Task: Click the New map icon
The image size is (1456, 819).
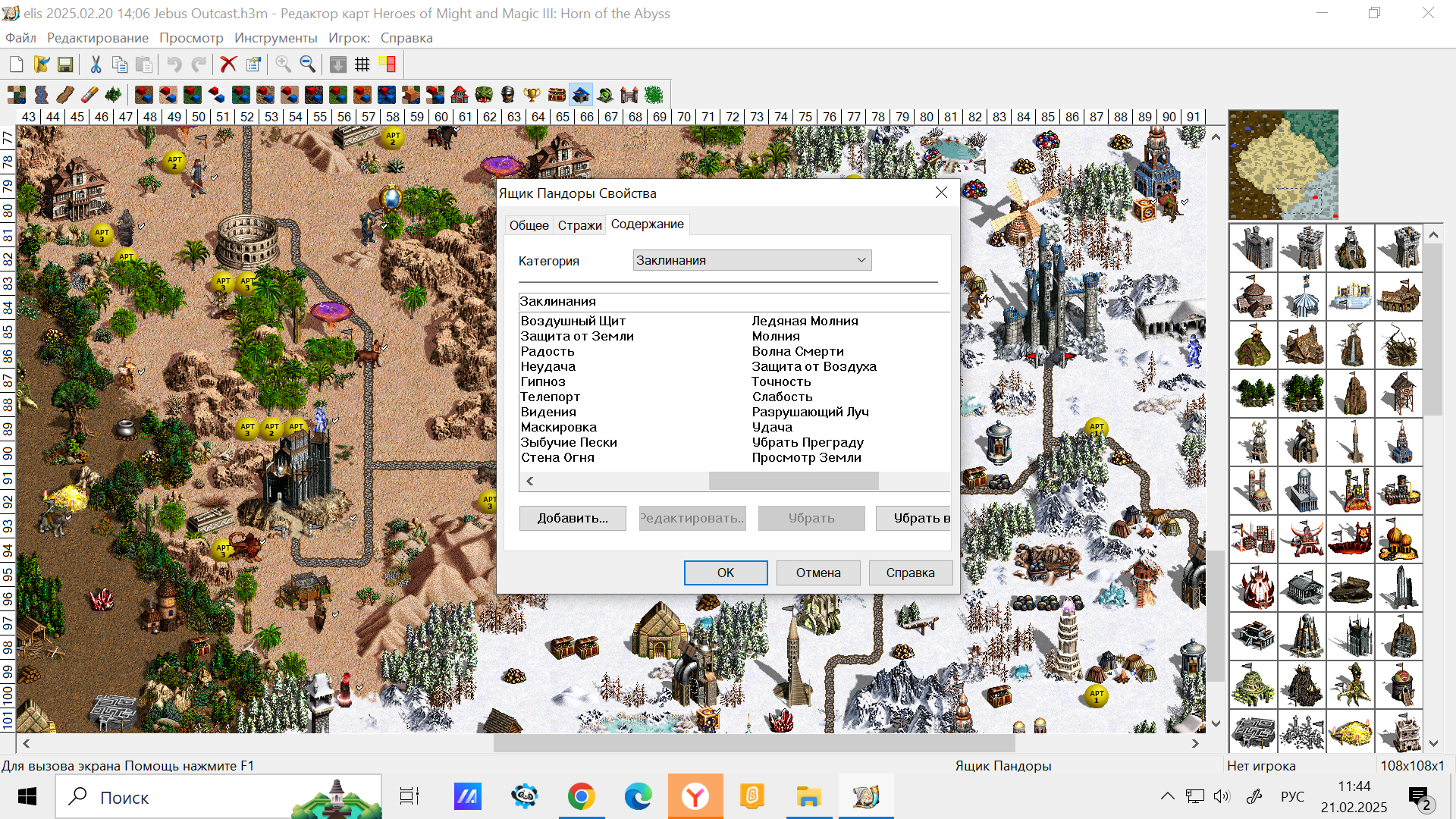Action: pos(17,64)
